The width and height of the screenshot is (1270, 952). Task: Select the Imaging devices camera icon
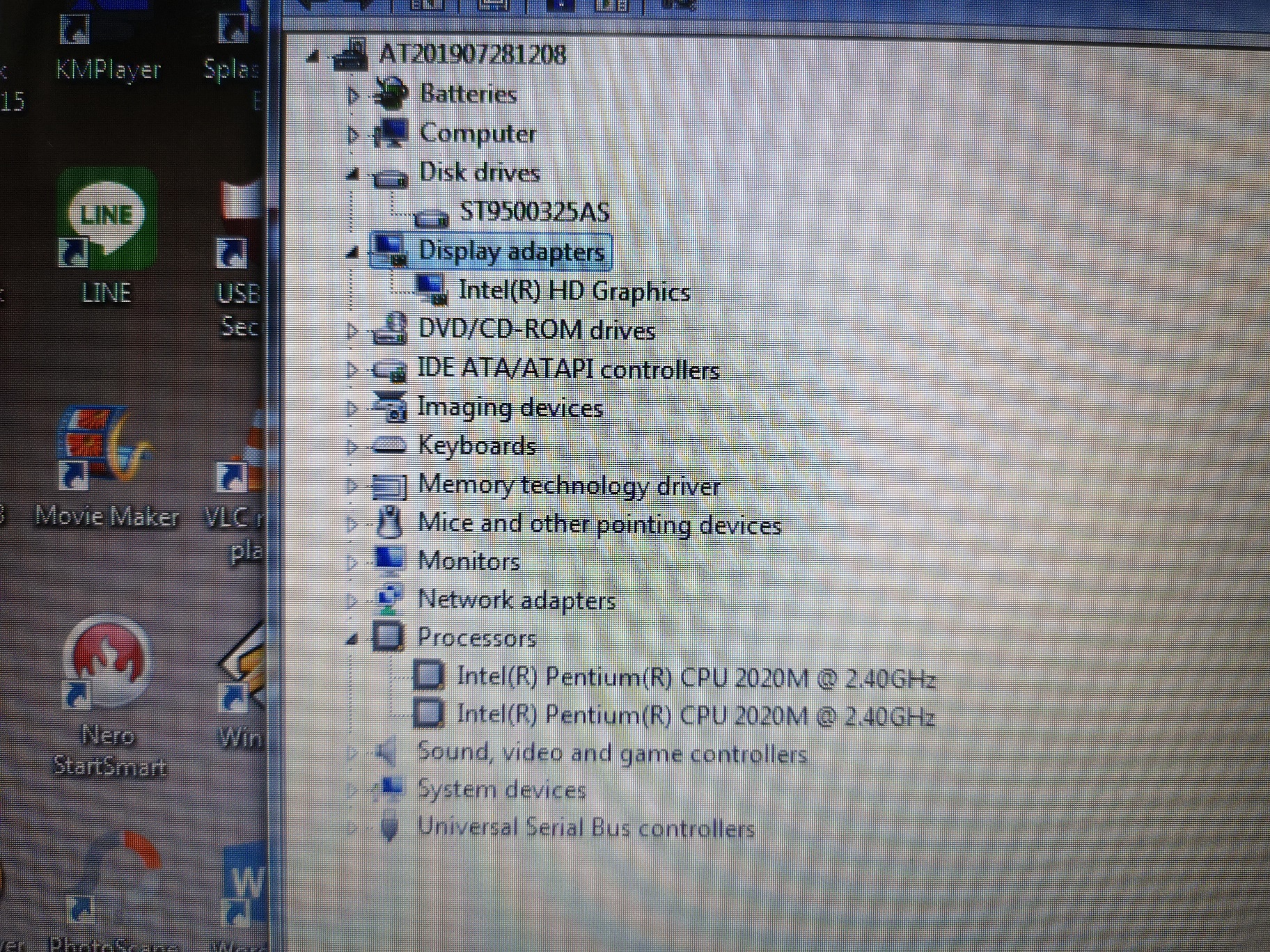[x=392, y=406]
